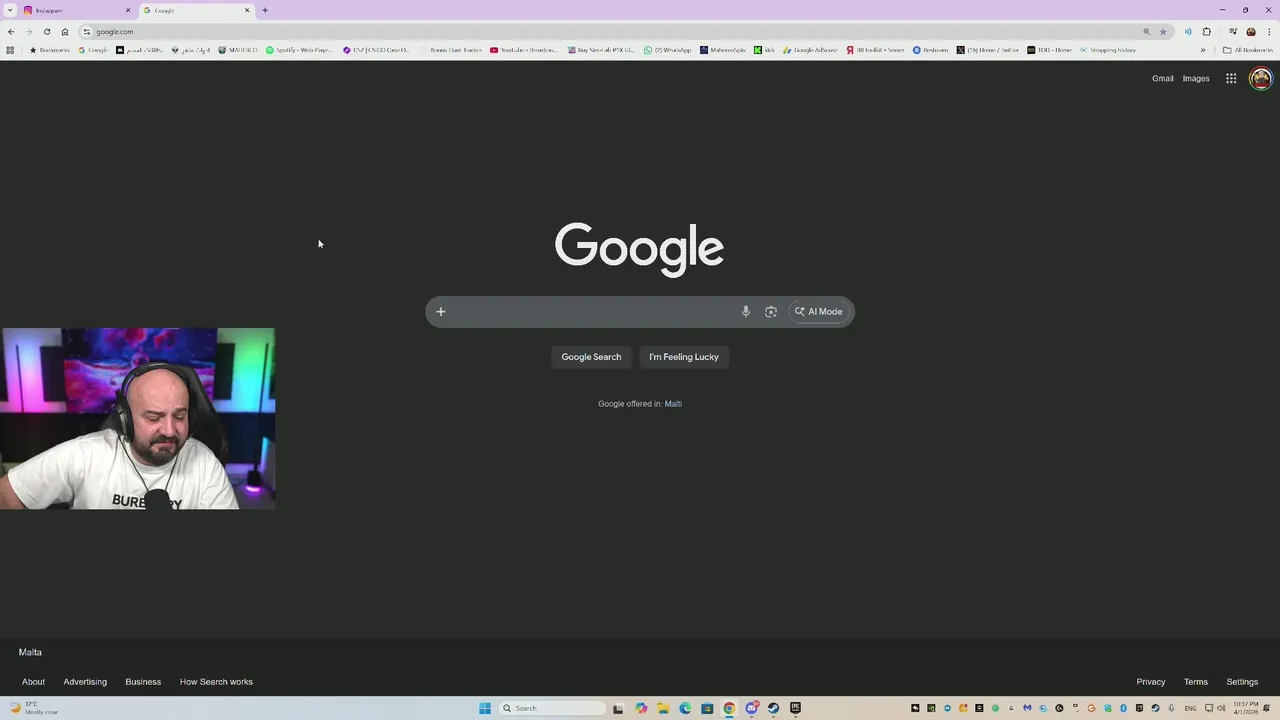Open the About footer link
The width and height of the screenshot is (1280, 720).
coord(33,682)
